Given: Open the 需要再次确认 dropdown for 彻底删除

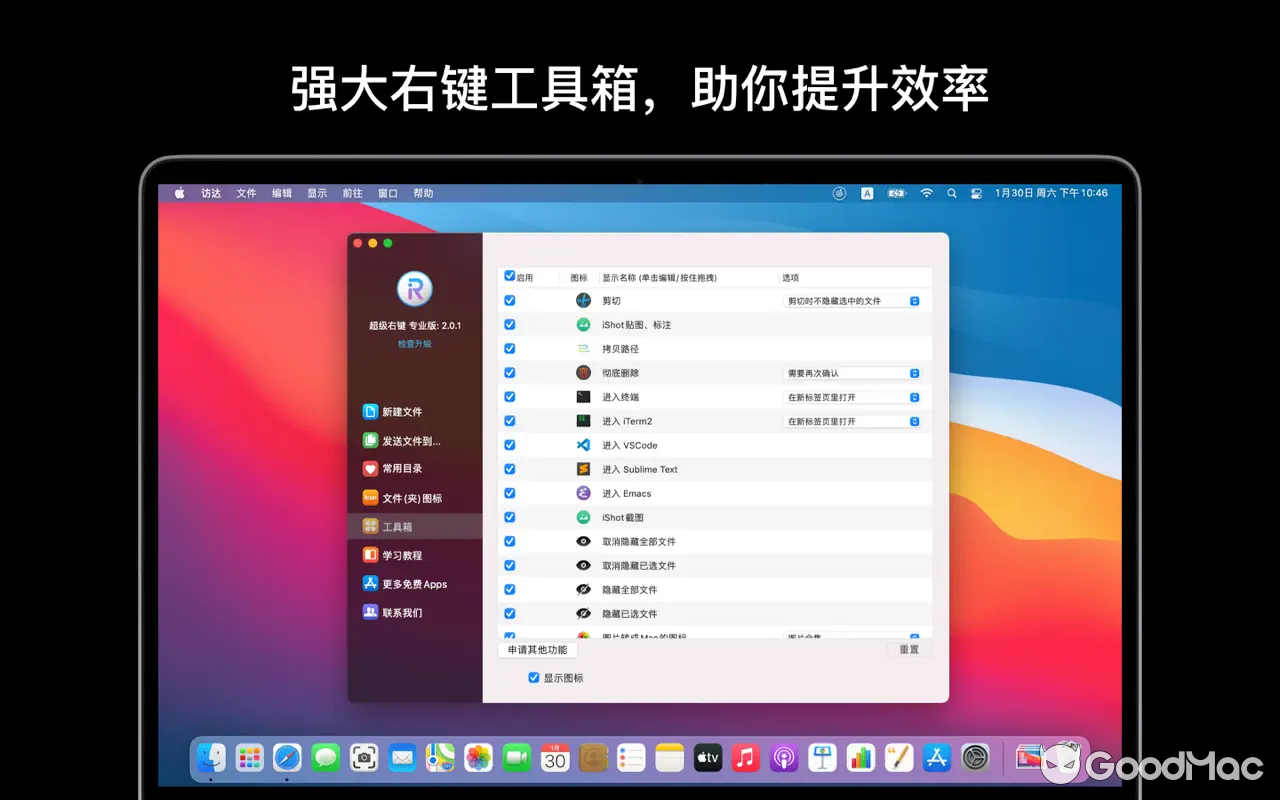Looking at the screenshot, I should click(x=853, y=372).
